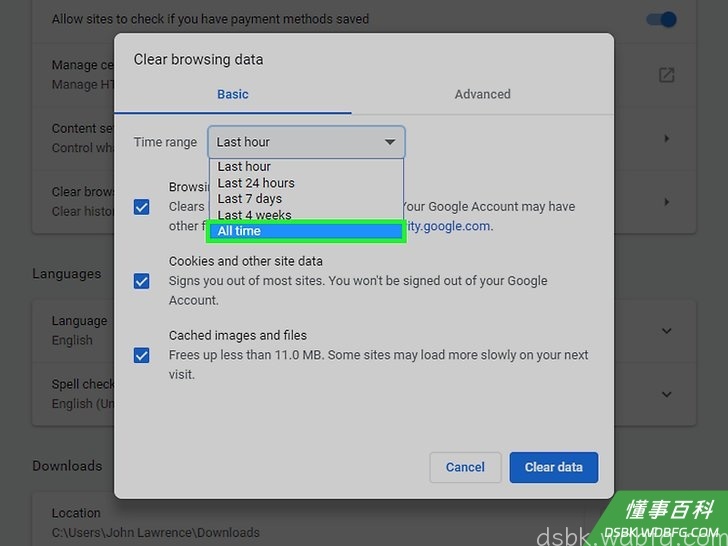Expand the Spell check section chevron
Viewport: 728px width, 546px height.
[667, 395]
